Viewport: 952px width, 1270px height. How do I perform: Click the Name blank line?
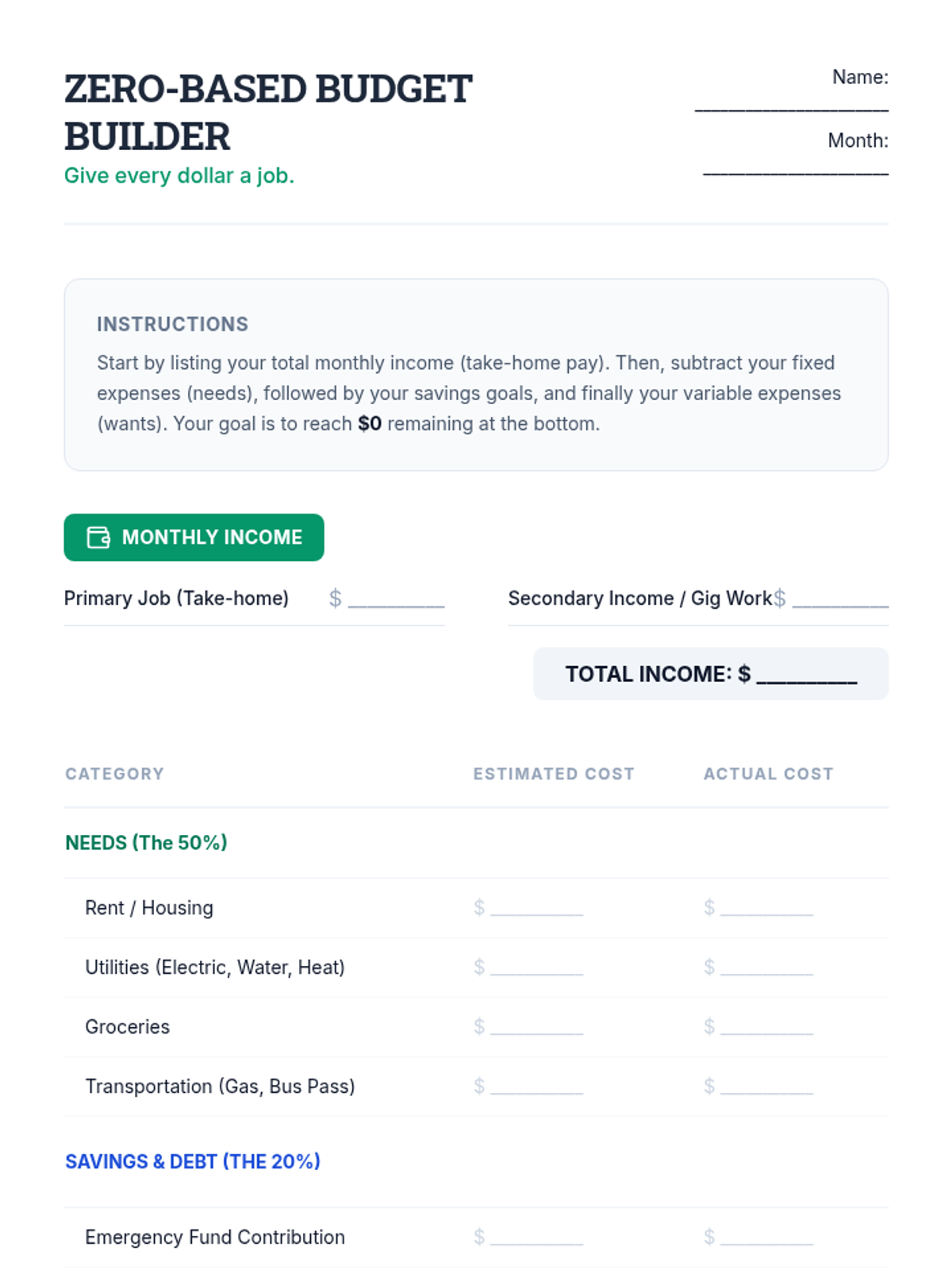coord(791,104)
